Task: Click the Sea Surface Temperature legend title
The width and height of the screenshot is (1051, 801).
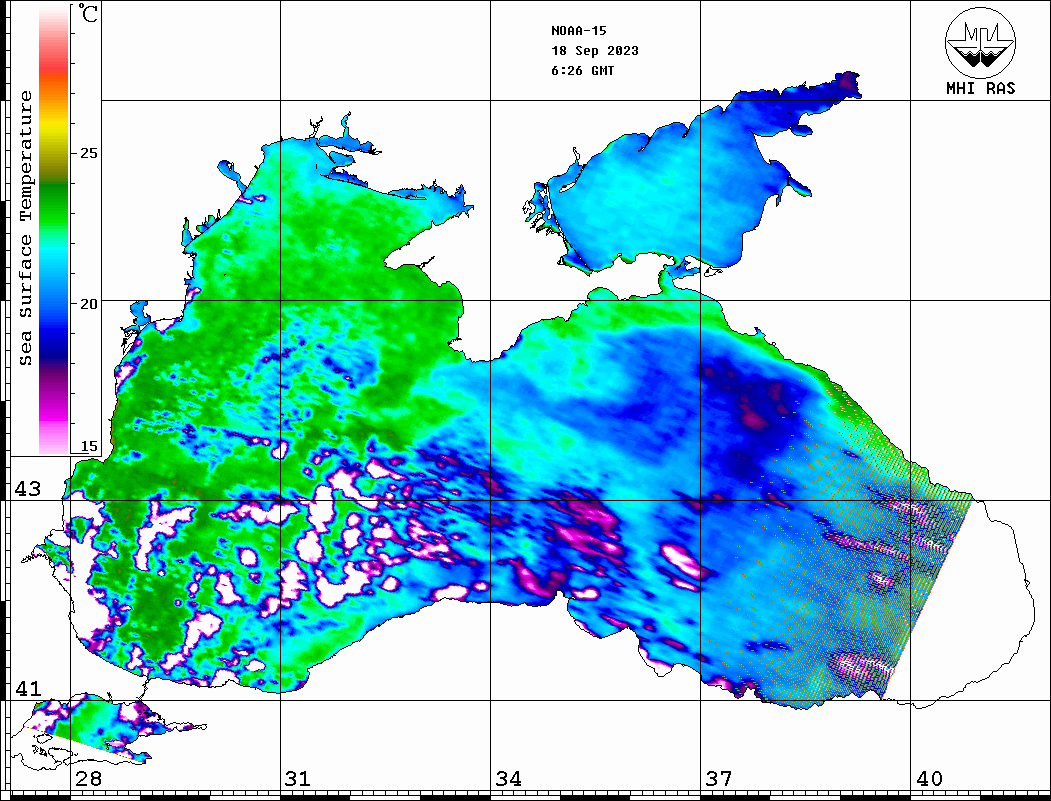Action: 25,228
